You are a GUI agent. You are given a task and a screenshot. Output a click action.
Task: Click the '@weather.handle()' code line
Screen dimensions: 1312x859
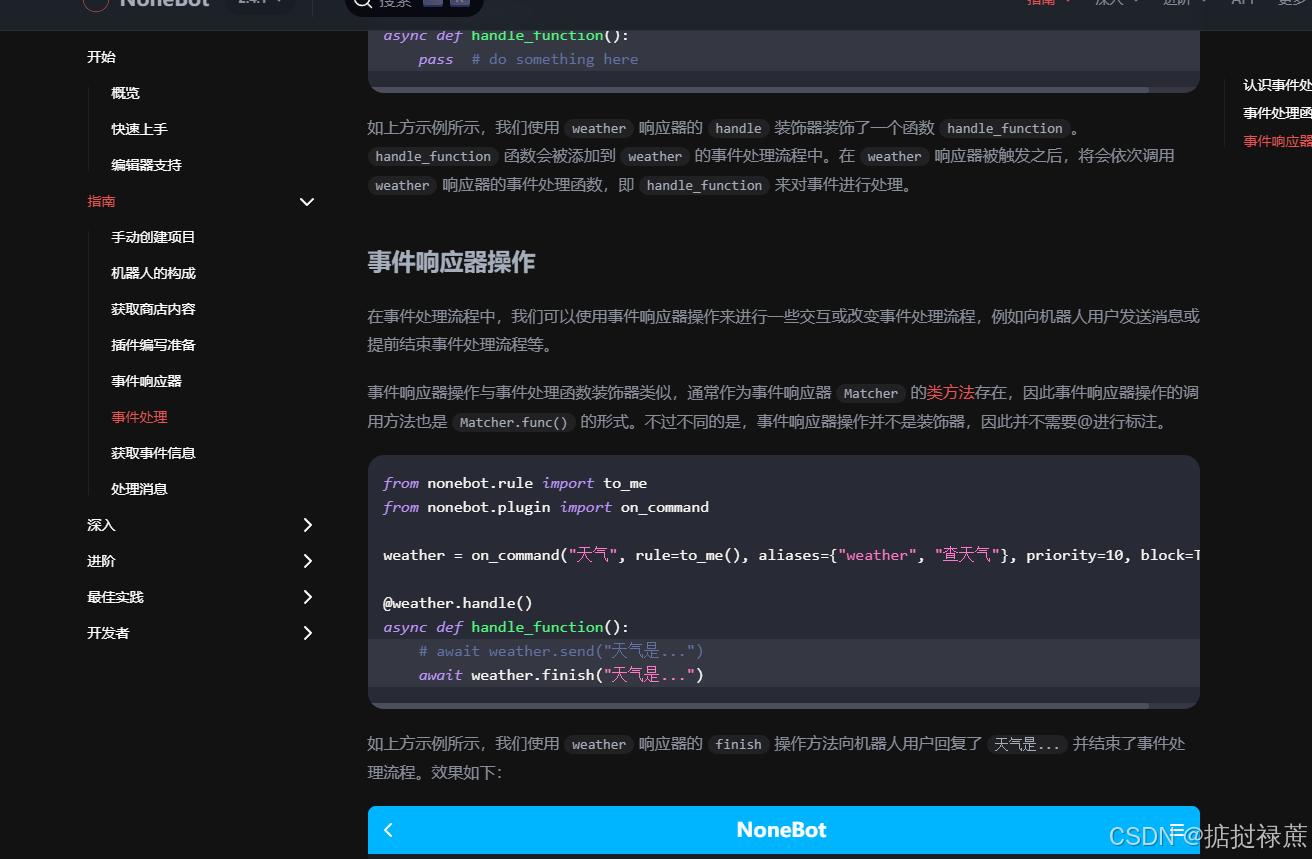[x=458, y=603]
